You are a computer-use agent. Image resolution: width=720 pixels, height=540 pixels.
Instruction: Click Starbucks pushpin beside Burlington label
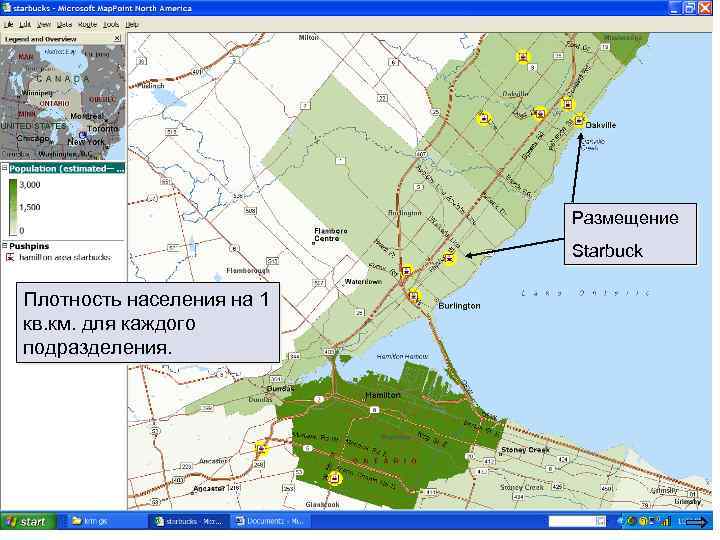(414, 296)
